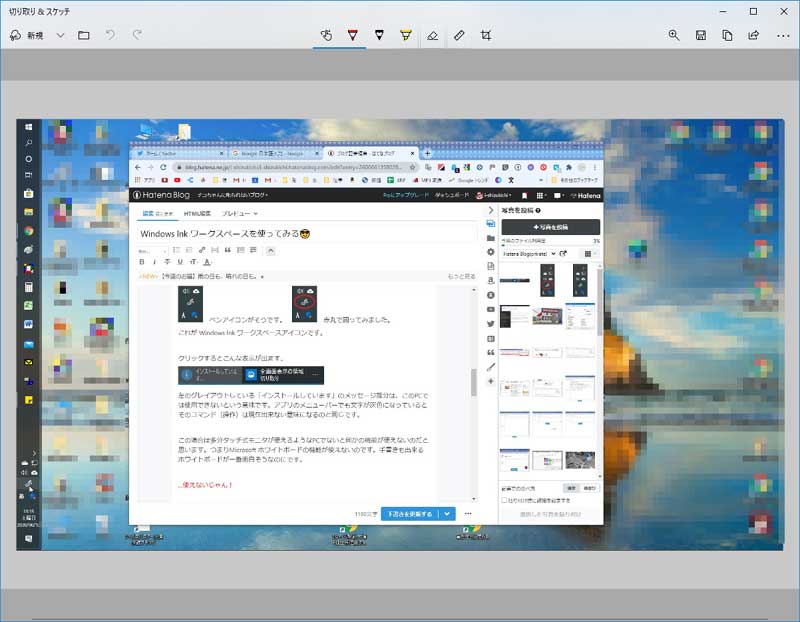Redo the last stroke

pyautogui.click(x=137, y=35)
